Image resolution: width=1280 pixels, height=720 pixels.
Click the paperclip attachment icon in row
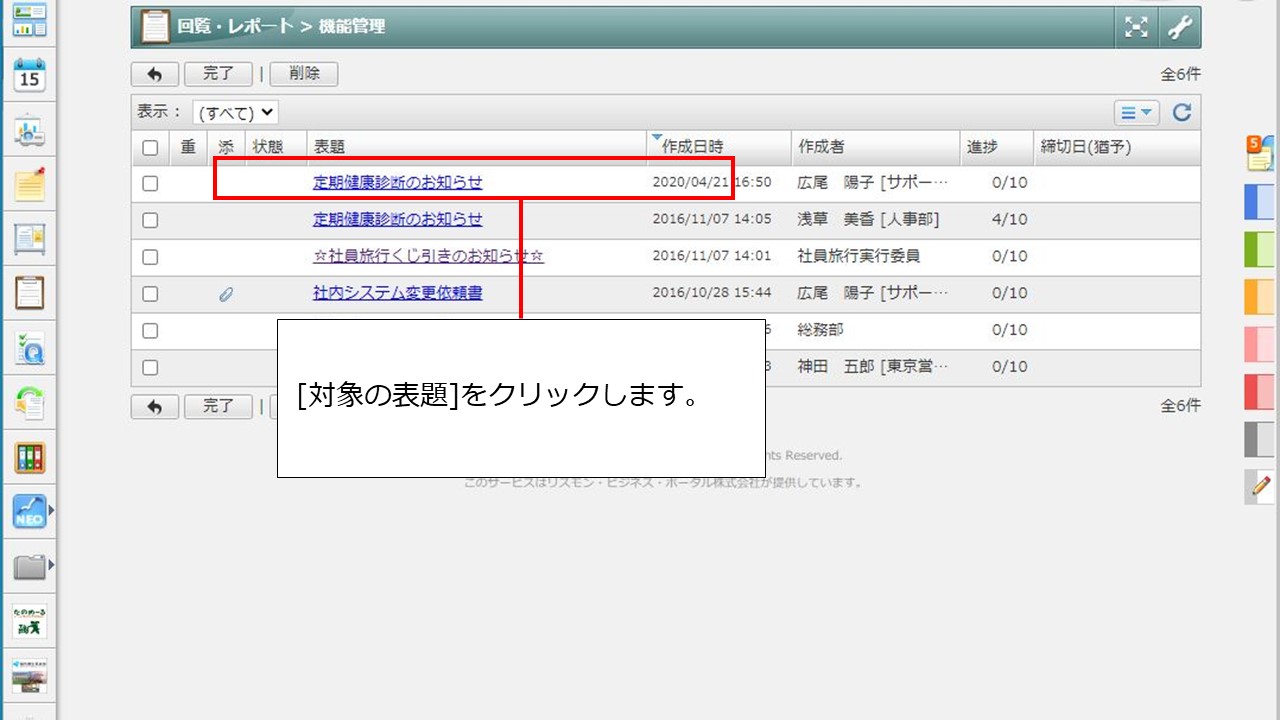tap(226, 294)
